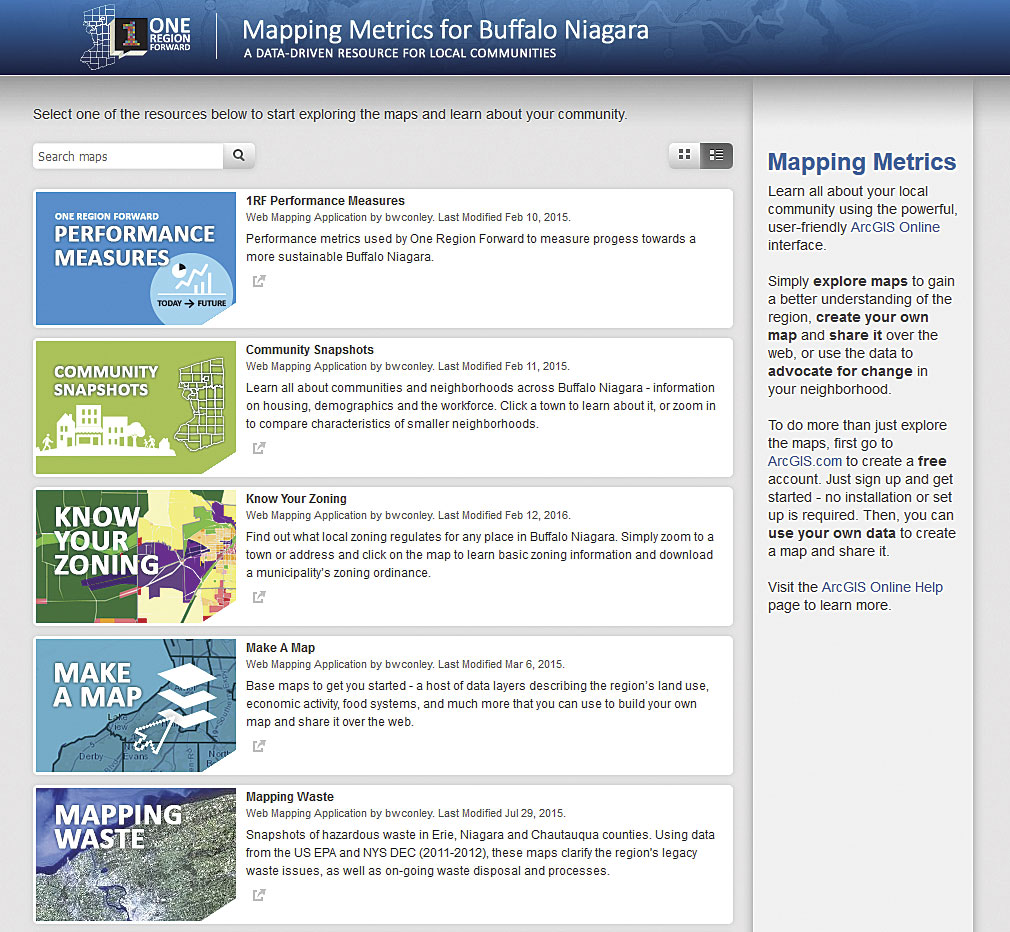Switch to grid view layout
This screenshot has width=1010, height=932.
coord(685,155)
